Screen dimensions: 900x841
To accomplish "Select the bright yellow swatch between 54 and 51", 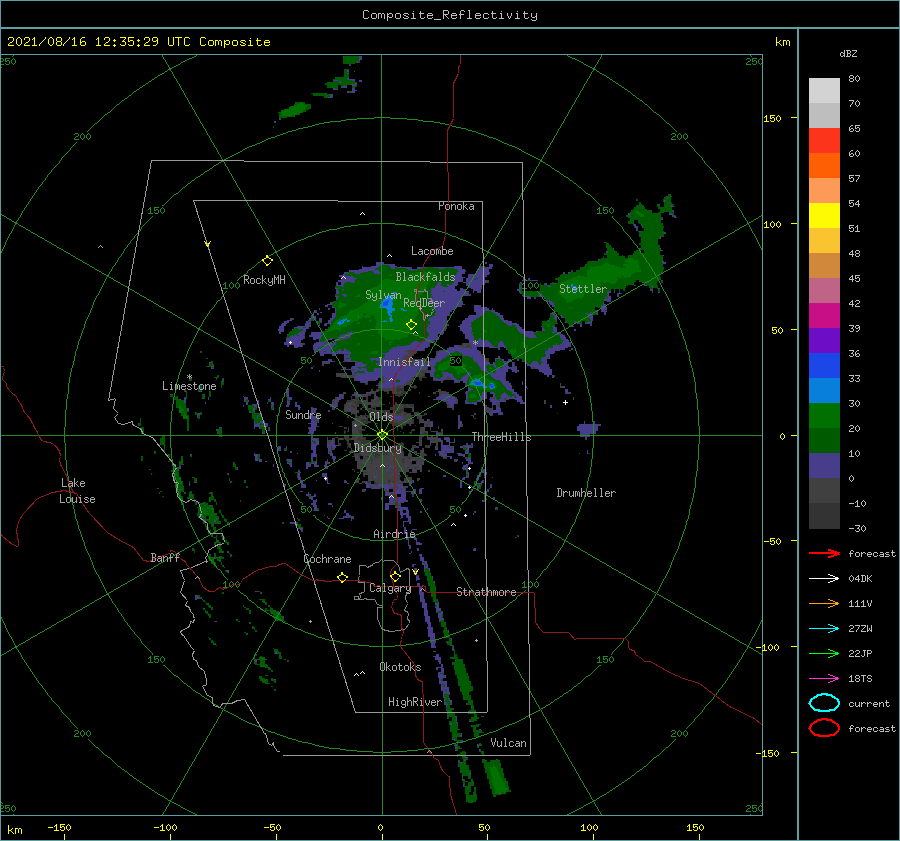I will click(x=824, y=216).
